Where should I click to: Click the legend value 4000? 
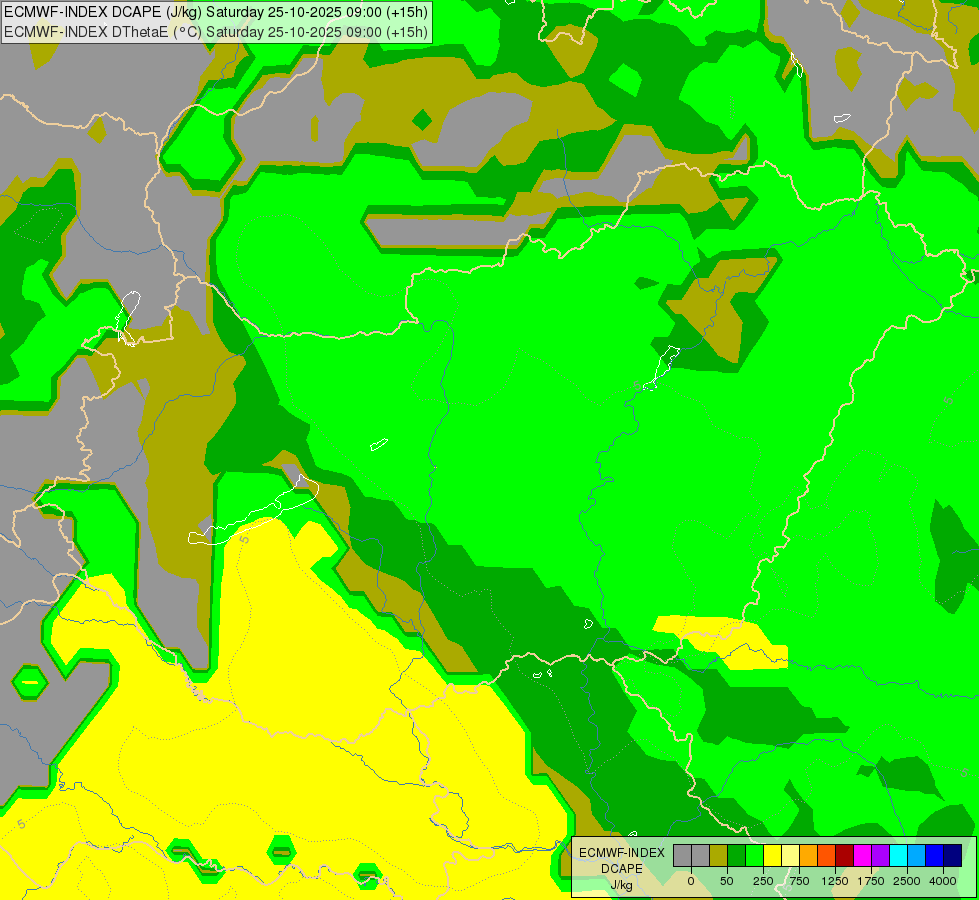[943, 881]
